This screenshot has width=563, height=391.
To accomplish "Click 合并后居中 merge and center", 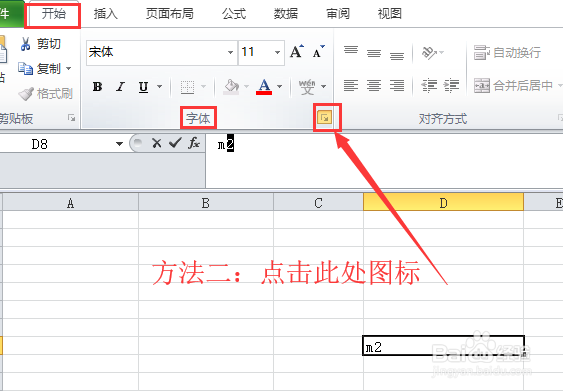I will click(x=513, y=85).
